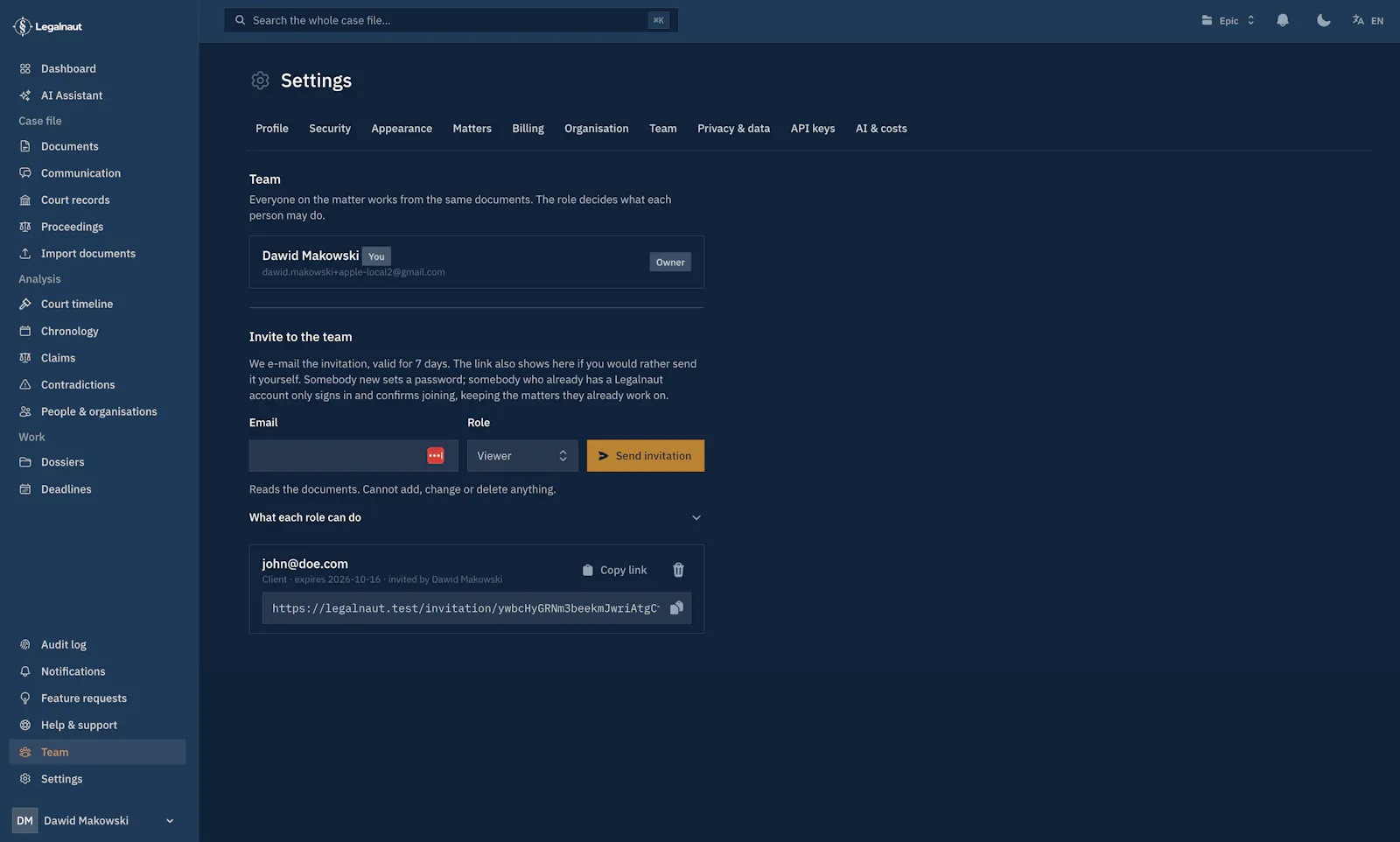The height and width of the screenshot is (842, 1400).
Task: Open the Epic matter selector
Action: click(x=1228, y=20)
